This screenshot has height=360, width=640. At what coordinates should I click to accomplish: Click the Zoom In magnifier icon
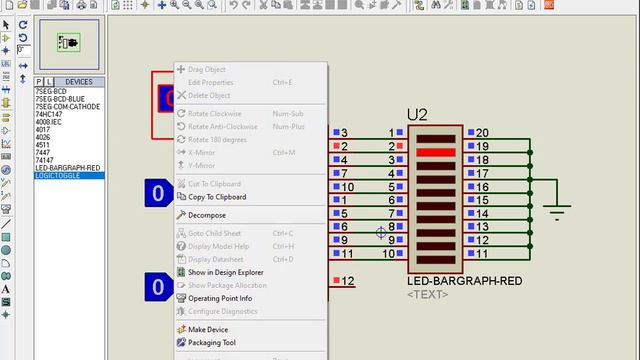(174, 5)
